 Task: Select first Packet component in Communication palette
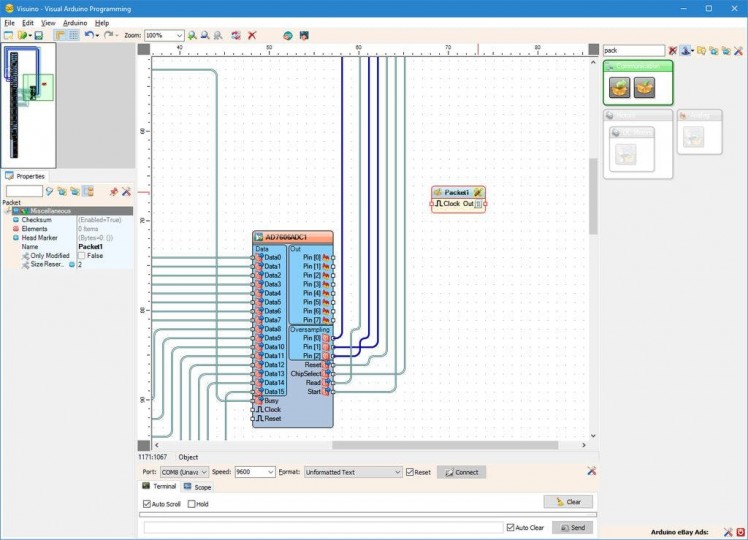pos(620,88)
